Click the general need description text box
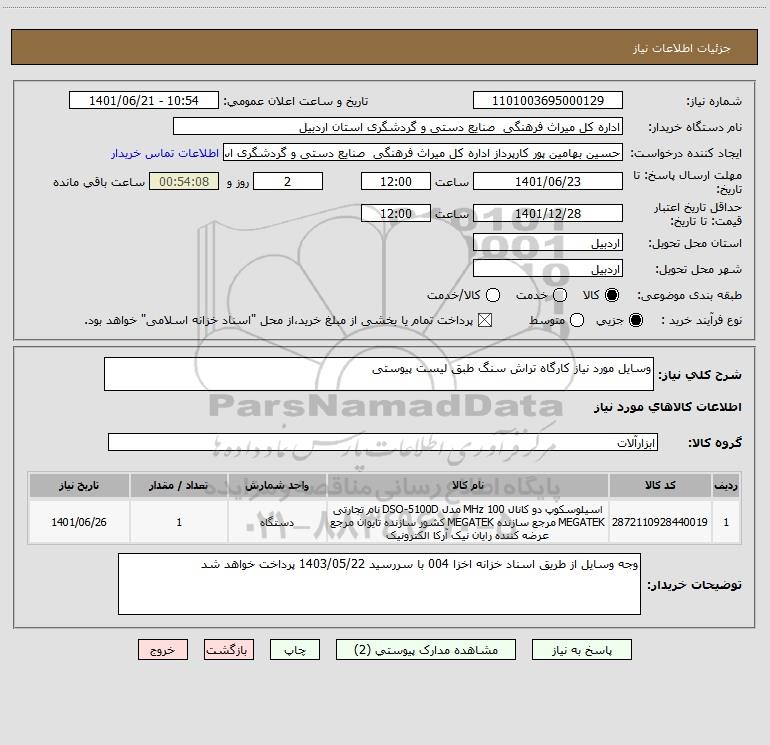The width and height of the screenshot is (770, 745). pyautogui.click(x=379, y=374)
